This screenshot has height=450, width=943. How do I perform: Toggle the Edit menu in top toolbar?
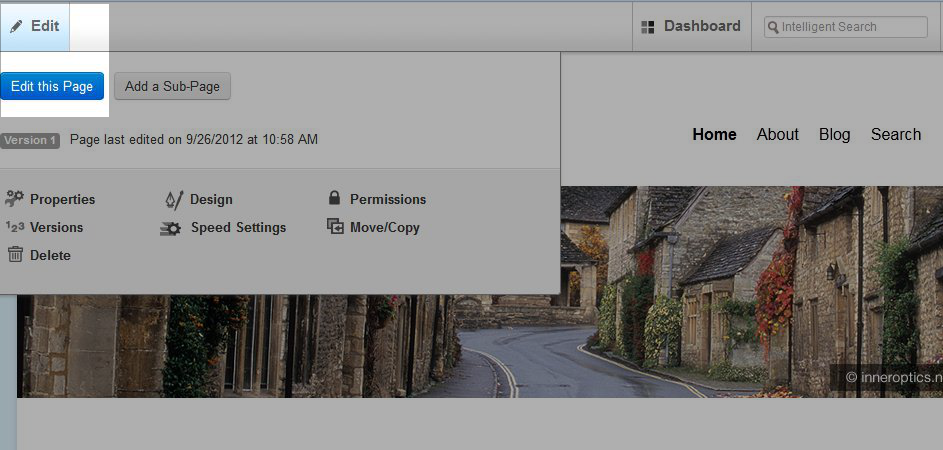pyautogui.click(x=35, y=26)
